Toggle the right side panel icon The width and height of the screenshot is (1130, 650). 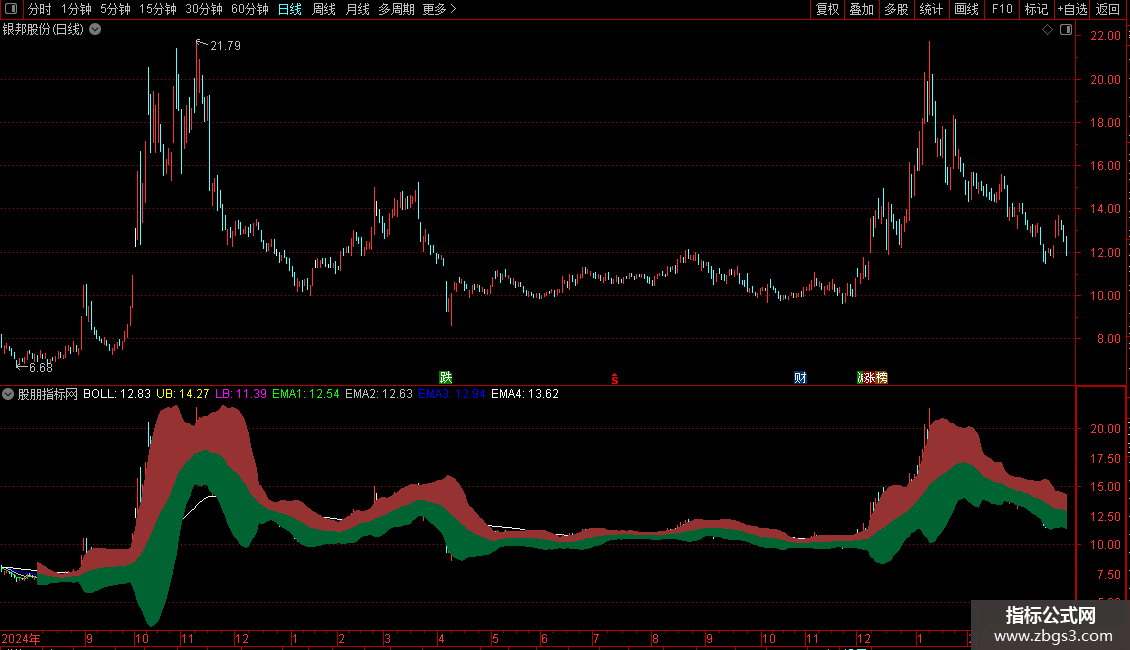point(1066,30)
